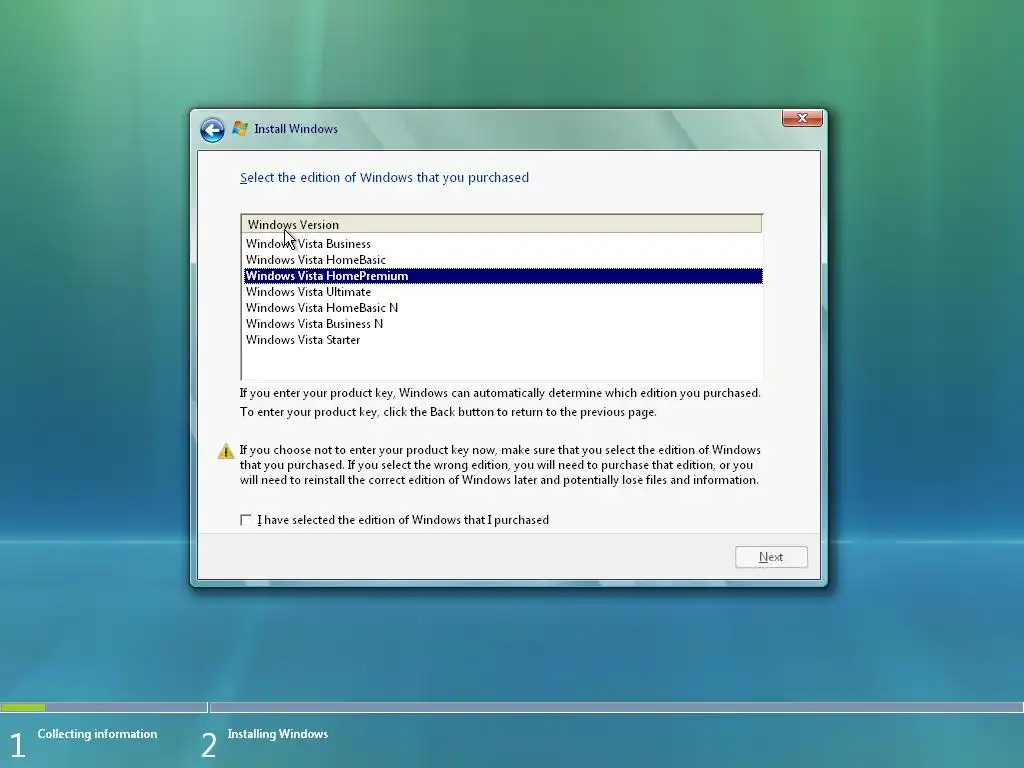Image resolution: width=1024 pixels, height=768 pixels.
Task: Click the product key hint paragraph
Action: pyautogui.click(x=500, y=402)
